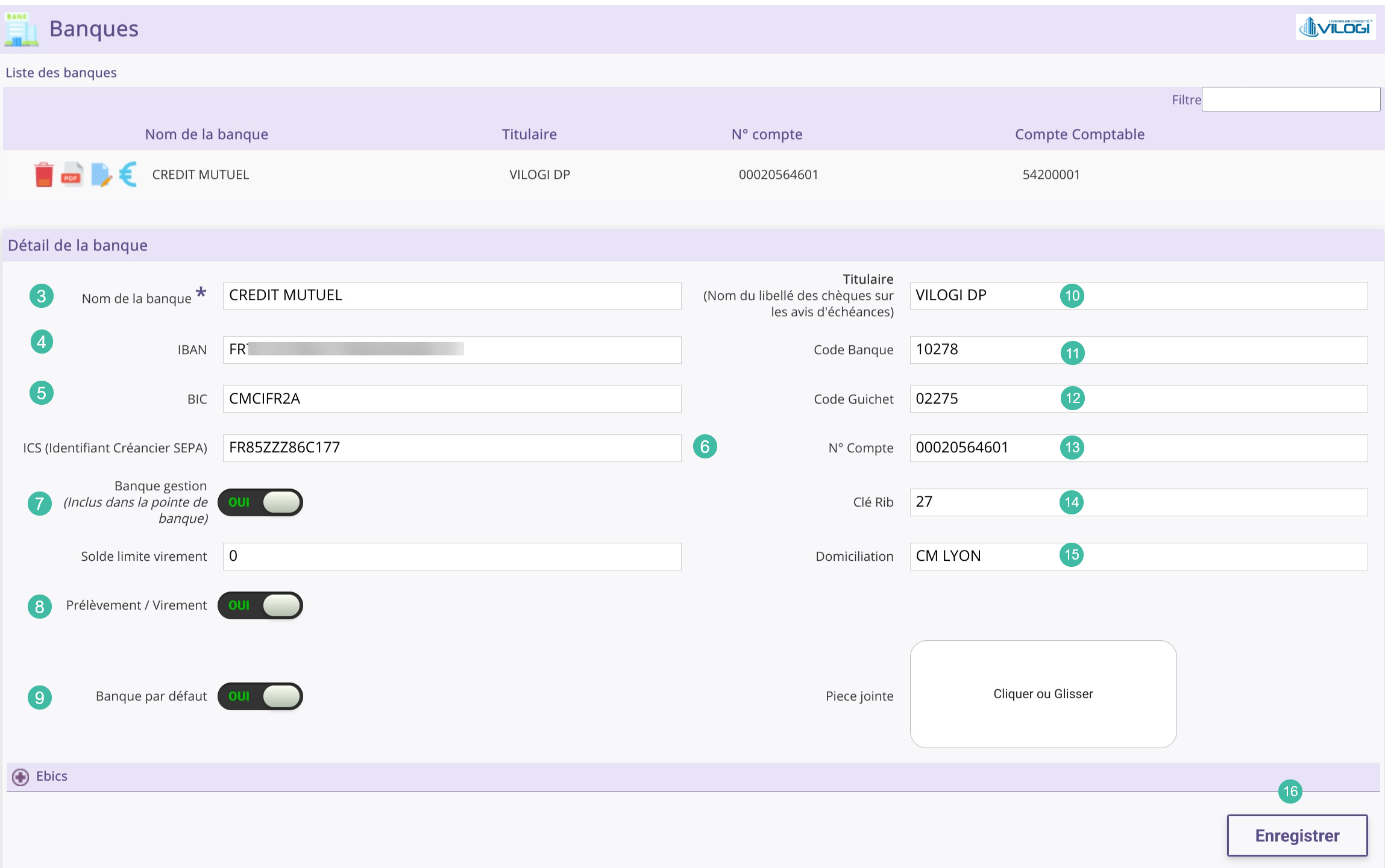Click the Vilogi logo

click(x=1335, y=27)
